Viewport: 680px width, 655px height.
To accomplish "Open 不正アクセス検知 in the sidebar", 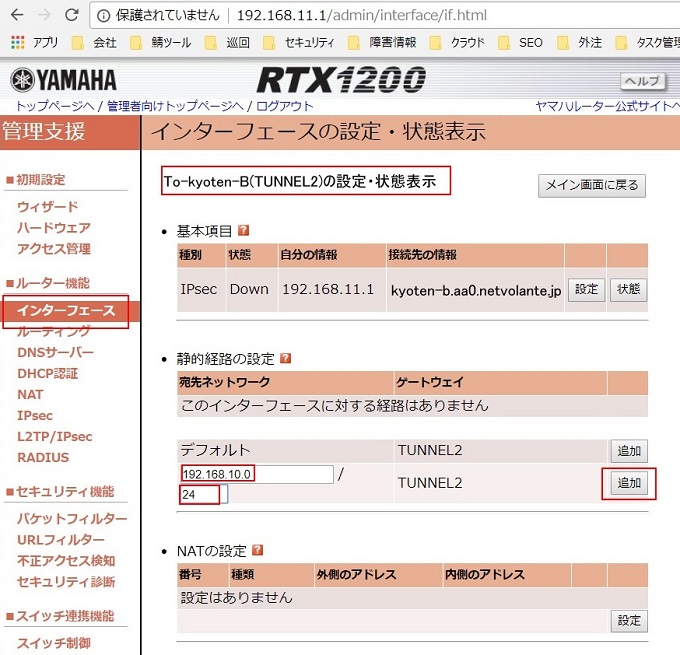I will click(x=66, y=561).
